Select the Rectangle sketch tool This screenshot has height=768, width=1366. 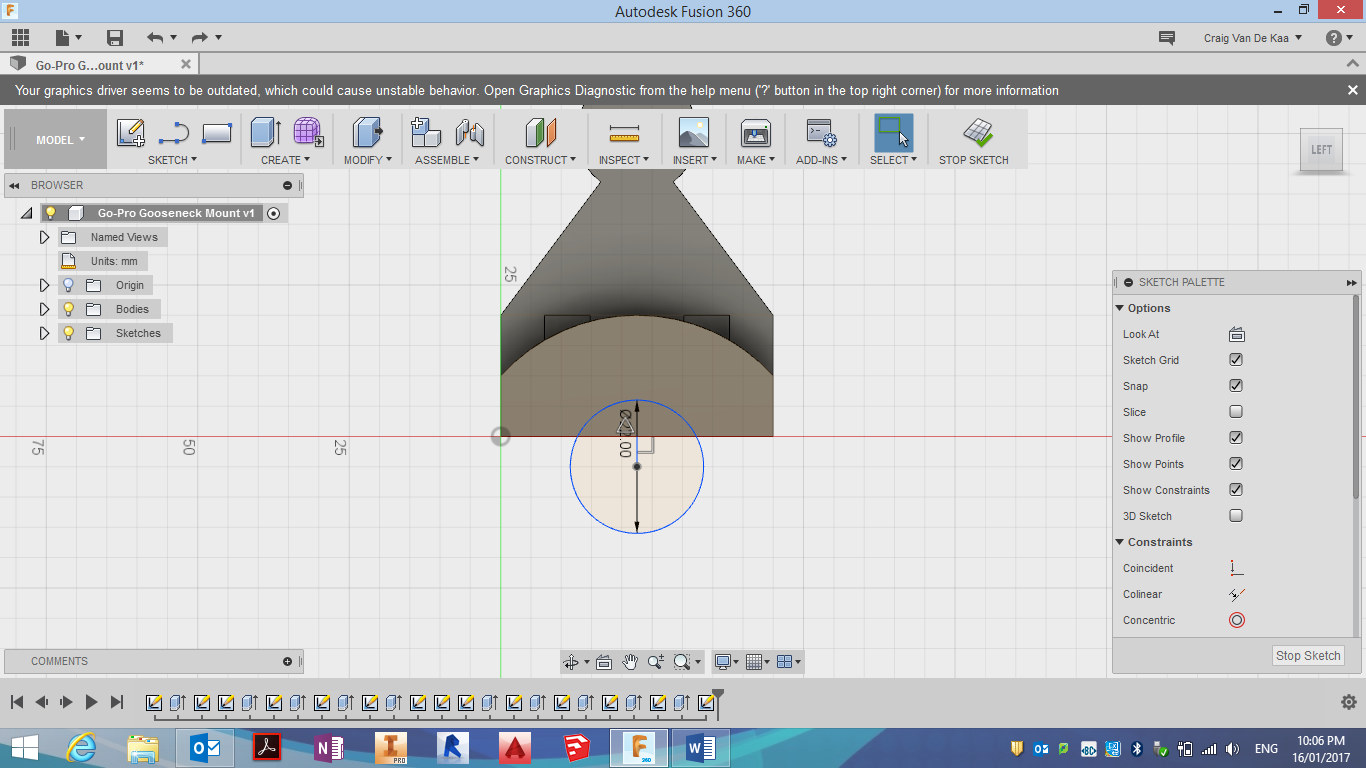(x=217, y=133)
